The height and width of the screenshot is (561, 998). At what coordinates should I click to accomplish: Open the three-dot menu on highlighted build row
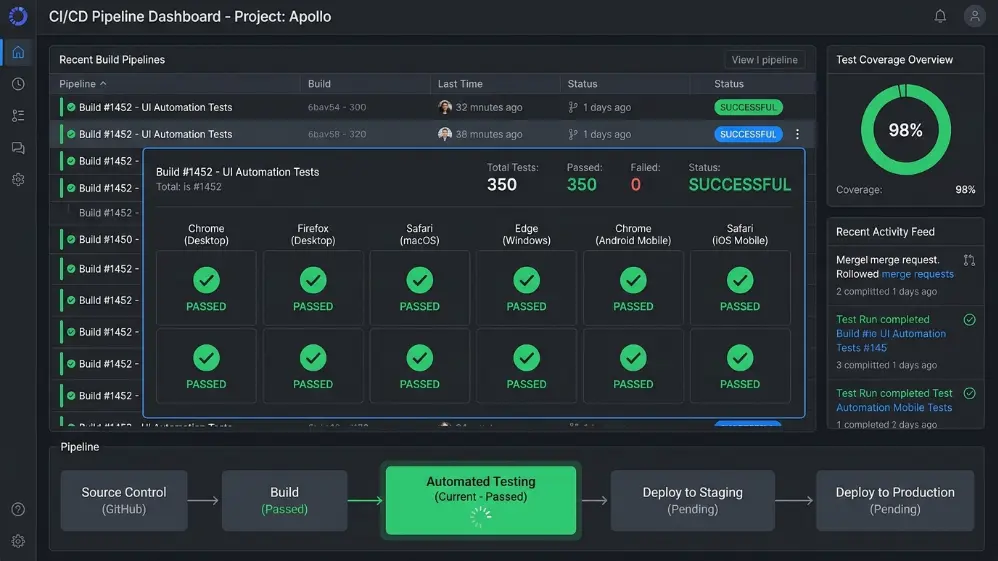click(798, 134)
